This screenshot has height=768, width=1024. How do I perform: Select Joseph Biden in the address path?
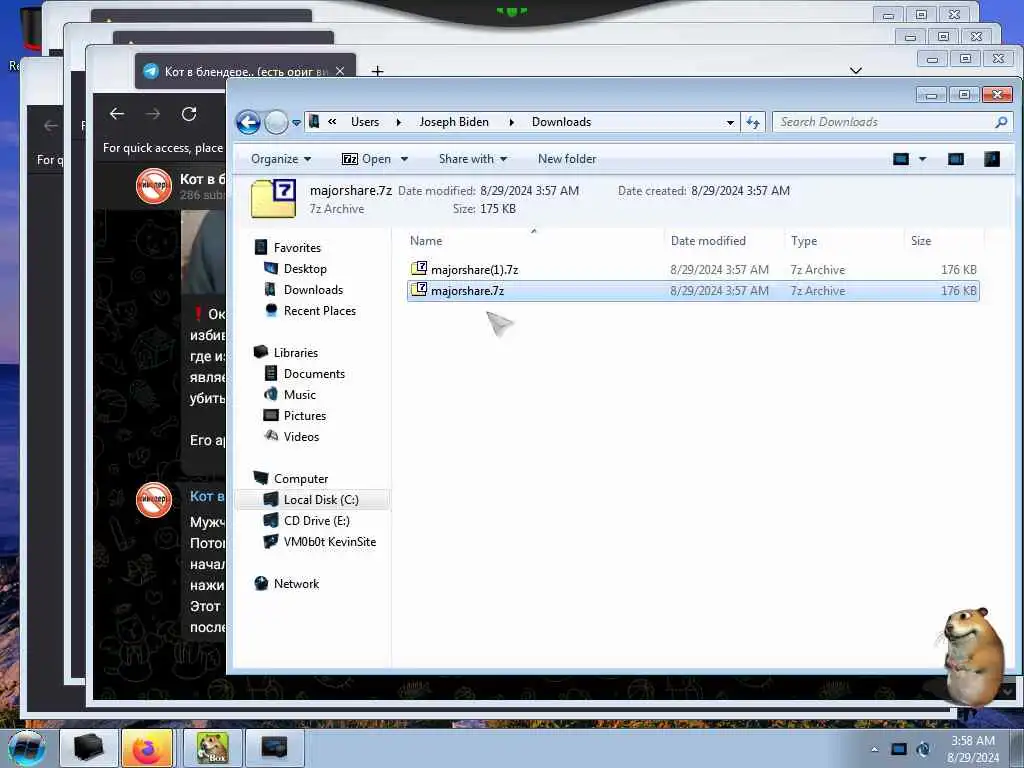(454, 122)
